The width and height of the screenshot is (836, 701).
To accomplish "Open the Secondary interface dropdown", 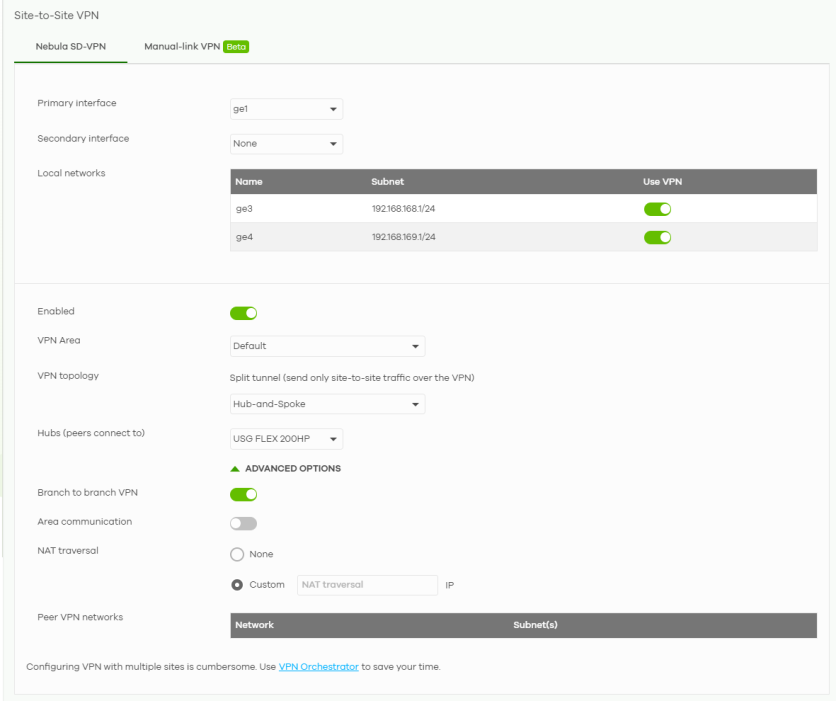I will click(x=286, y=144).
